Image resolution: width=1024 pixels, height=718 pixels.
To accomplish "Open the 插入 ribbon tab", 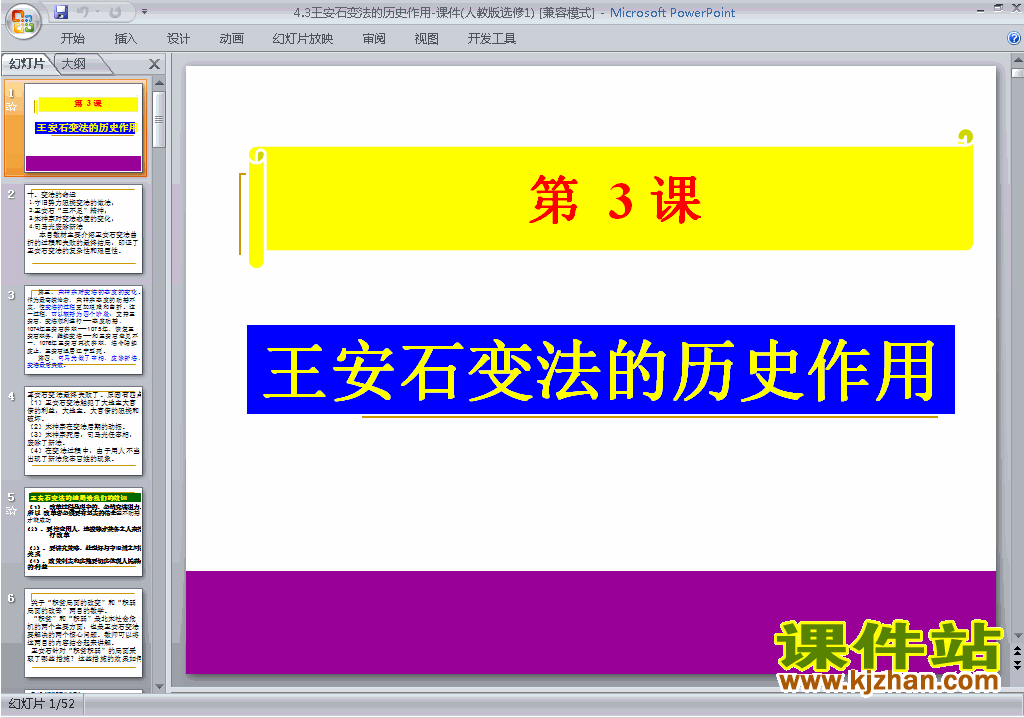I will point(125,39).
